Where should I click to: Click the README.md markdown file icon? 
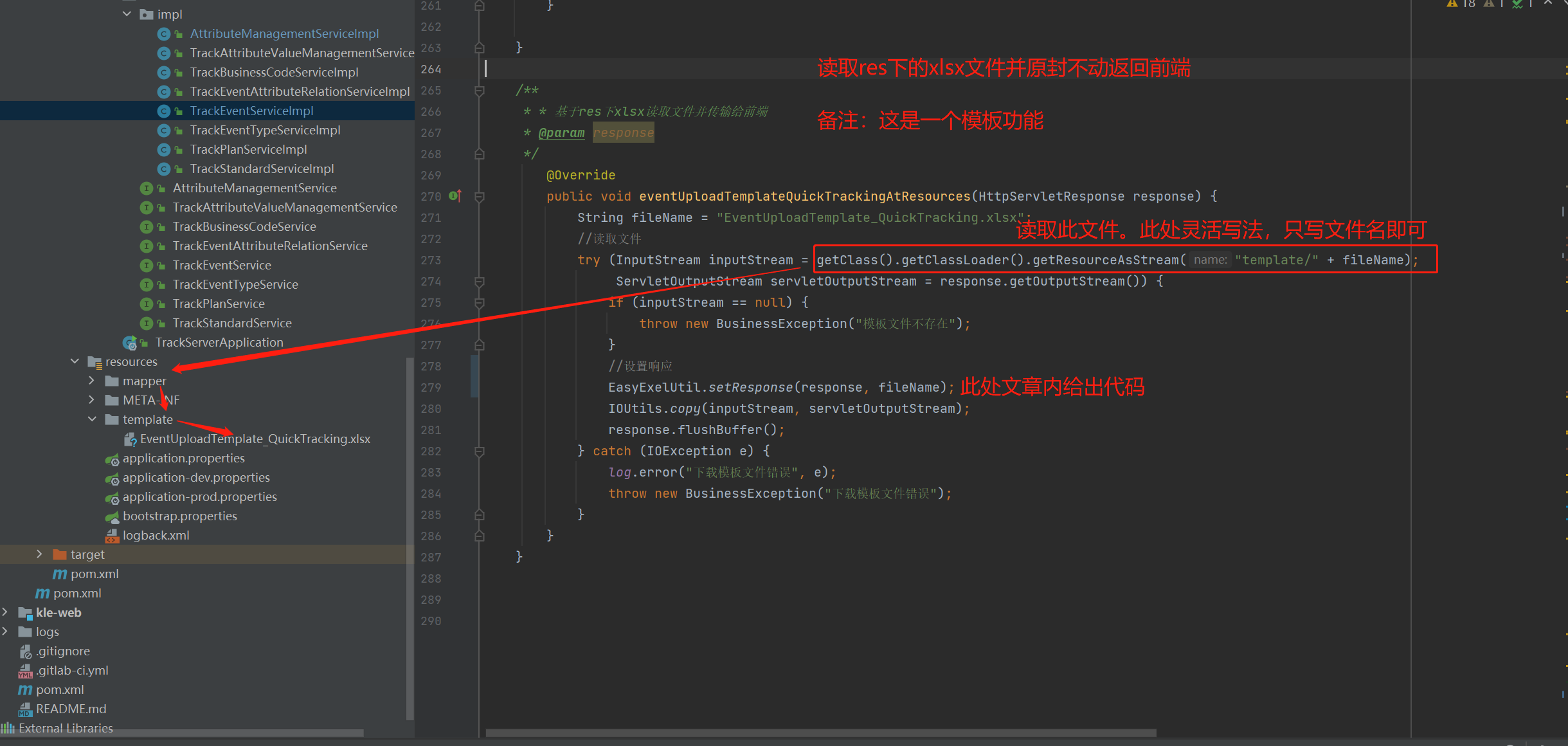25,709
